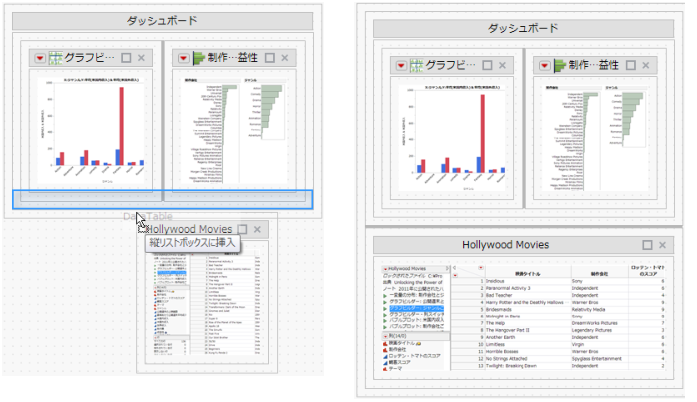The width and height of the screenshot is (697, 402).
Task: Click nominal icon beside テーマ column
Action: click(385, 369)
